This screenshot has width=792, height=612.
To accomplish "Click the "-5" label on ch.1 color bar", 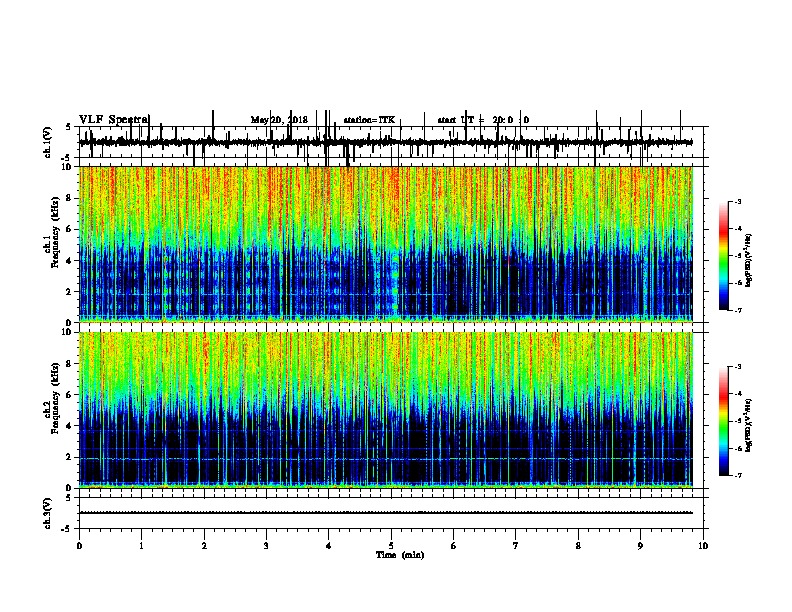I will point(738,256).
